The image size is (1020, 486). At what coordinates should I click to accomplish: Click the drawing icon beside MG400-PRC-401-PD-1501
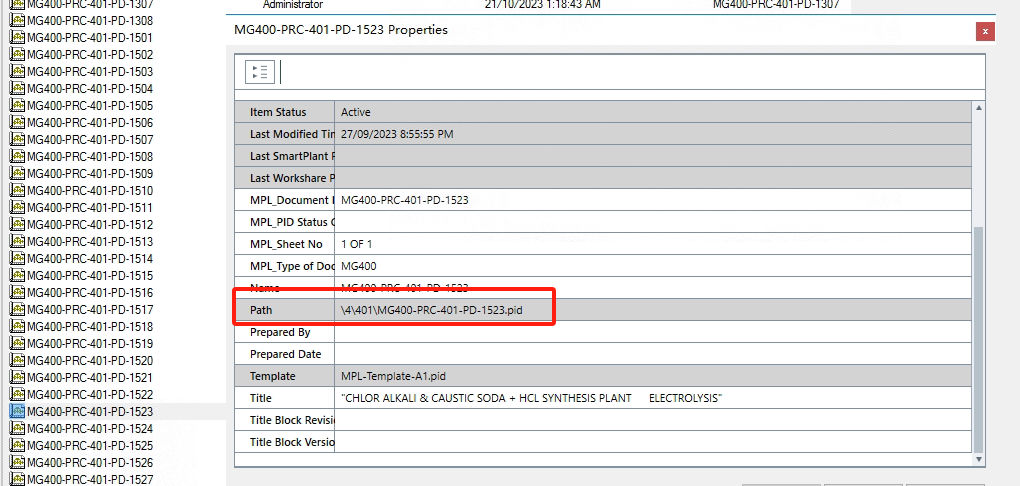17,37
